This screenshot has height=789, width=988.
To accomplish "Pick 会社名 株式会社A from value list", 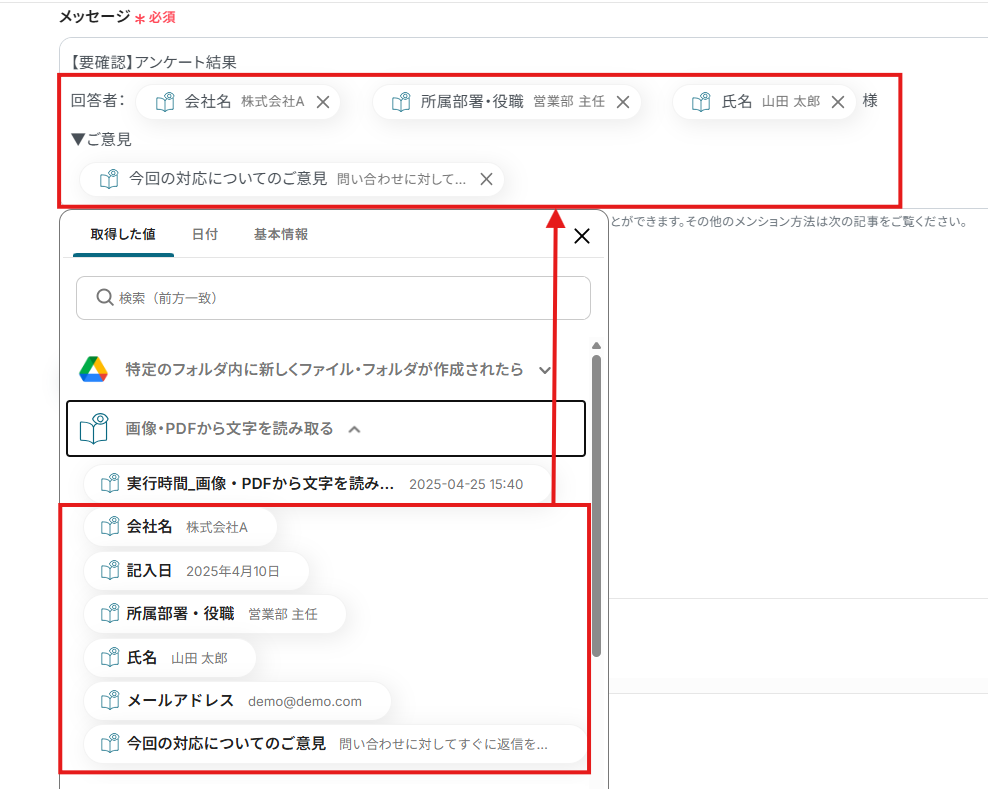I will pyautogui.click(x=180, y=527).
